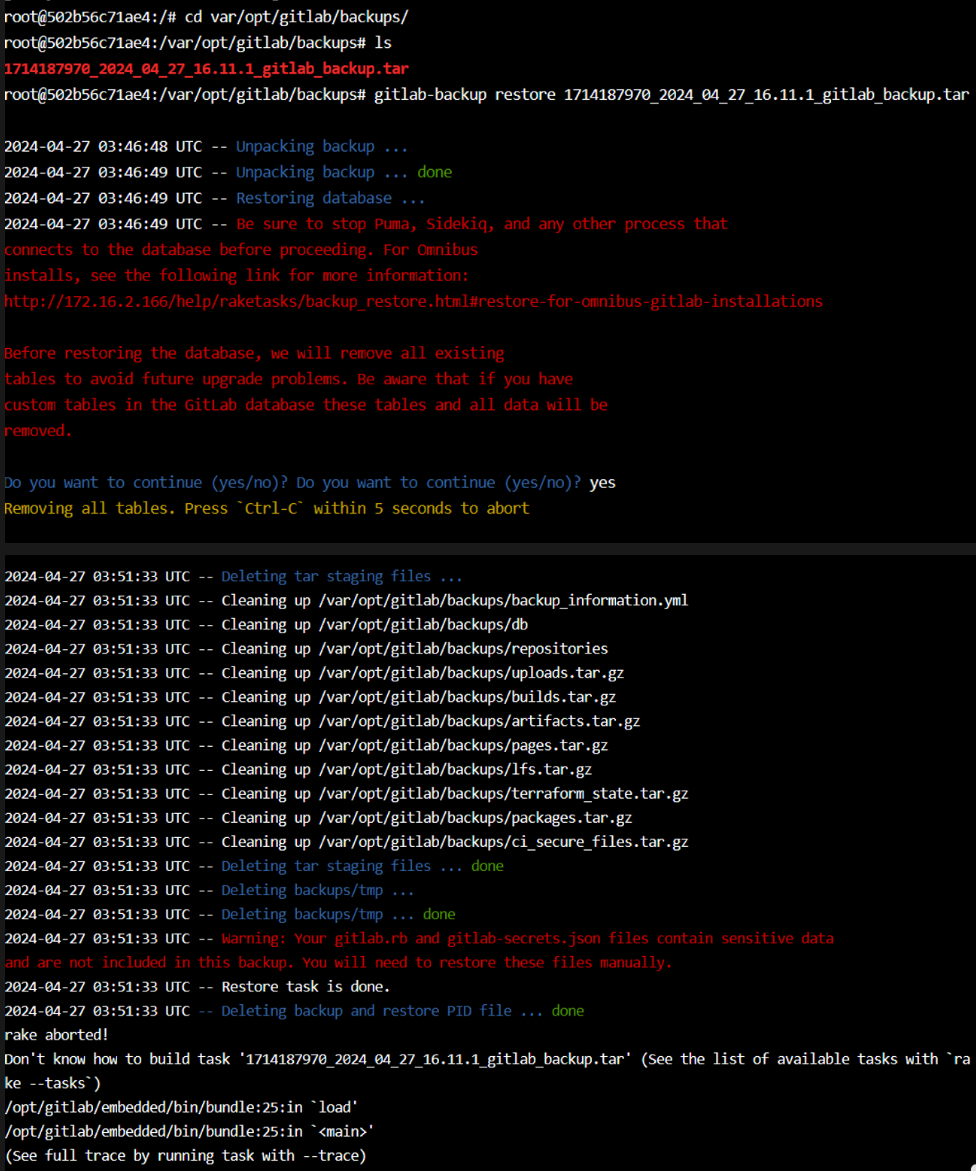Click '(See full trace by running task with --trace)'
This screenshot has height=1171, width=976.
[x=185, y=1156]
